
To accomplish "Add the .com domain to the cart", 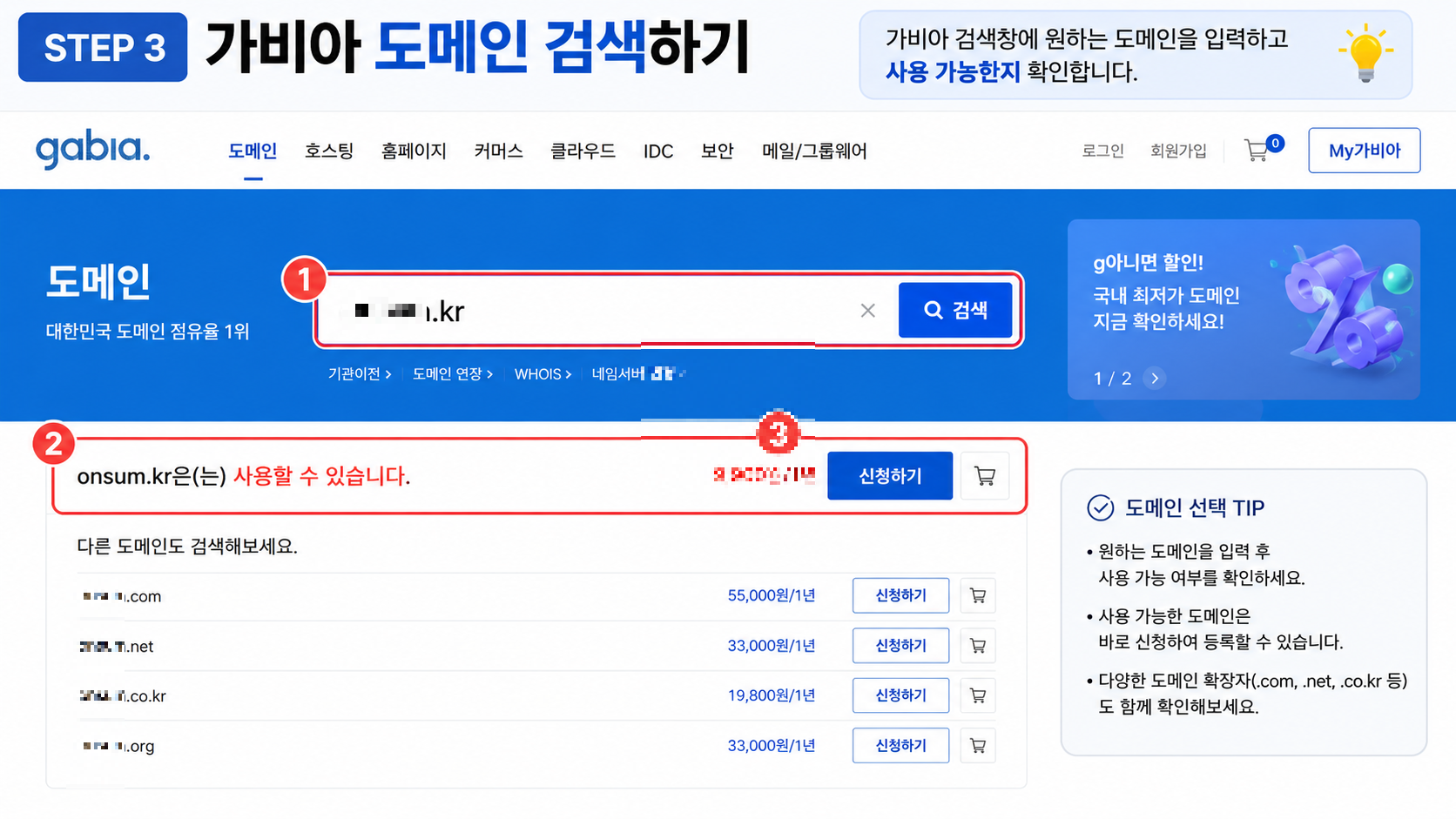I will coord(978,596).
